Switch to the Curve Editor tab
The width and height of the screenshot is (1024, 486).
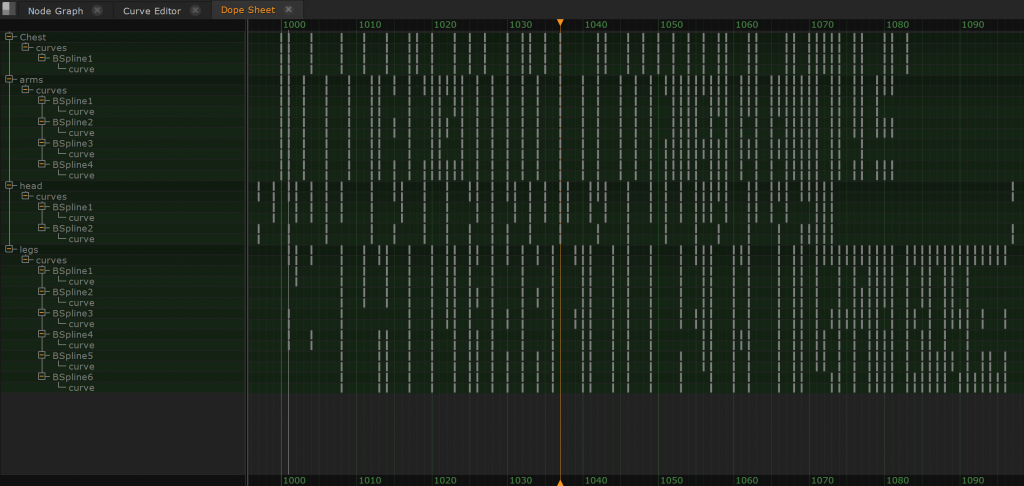pos(152,10)
